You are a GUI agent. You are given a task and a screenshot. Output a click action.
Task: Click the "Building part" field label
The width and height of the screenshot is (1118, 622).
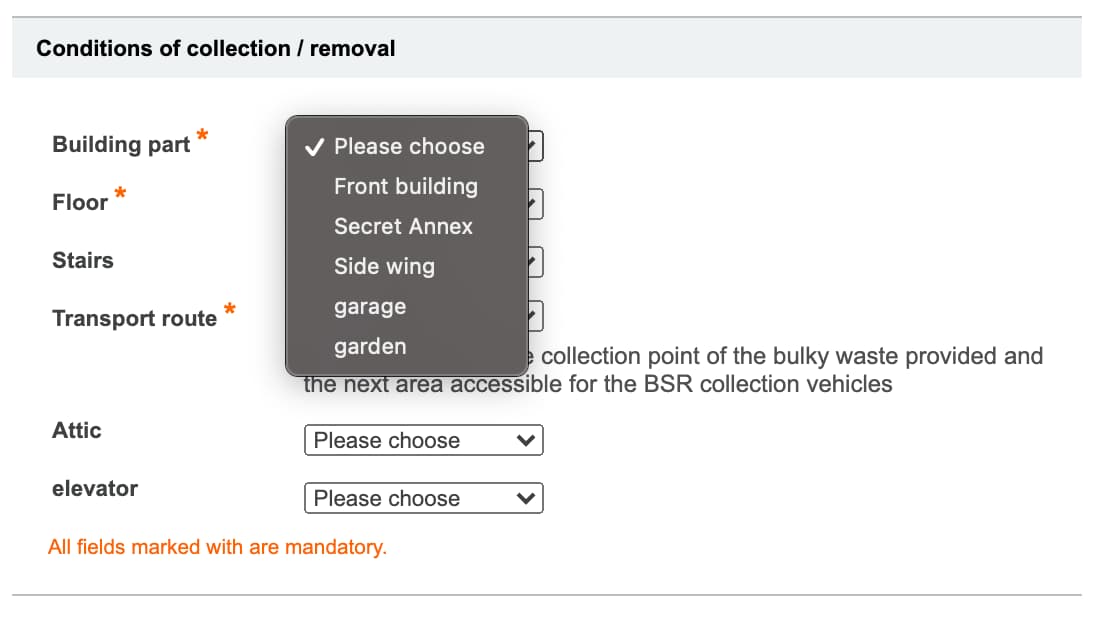tap(120, 144)
